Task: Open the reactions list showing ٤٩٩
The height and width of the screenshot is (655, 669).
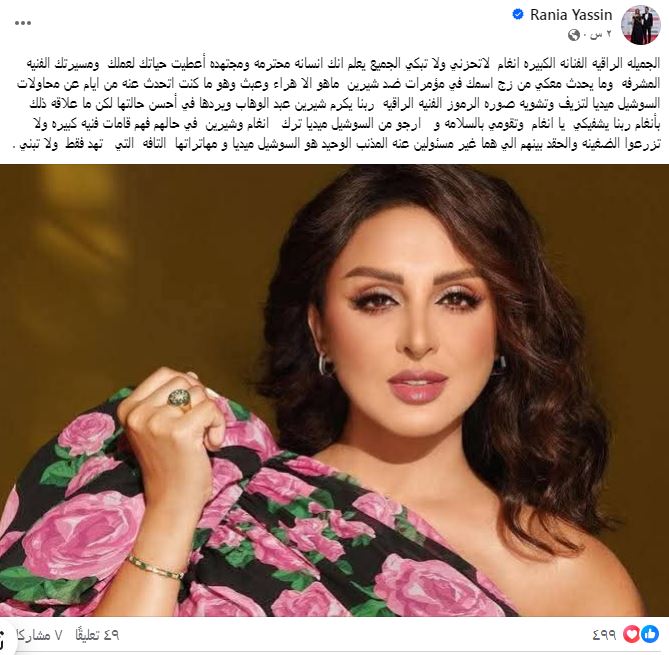Action: point(604,635)
